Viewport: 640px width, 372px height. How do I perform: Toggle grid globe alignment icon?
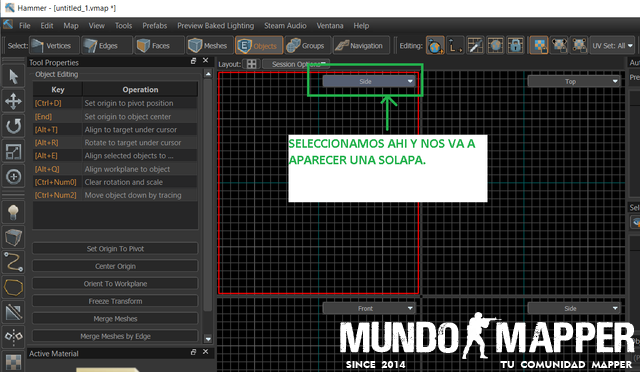coord(495,45)
